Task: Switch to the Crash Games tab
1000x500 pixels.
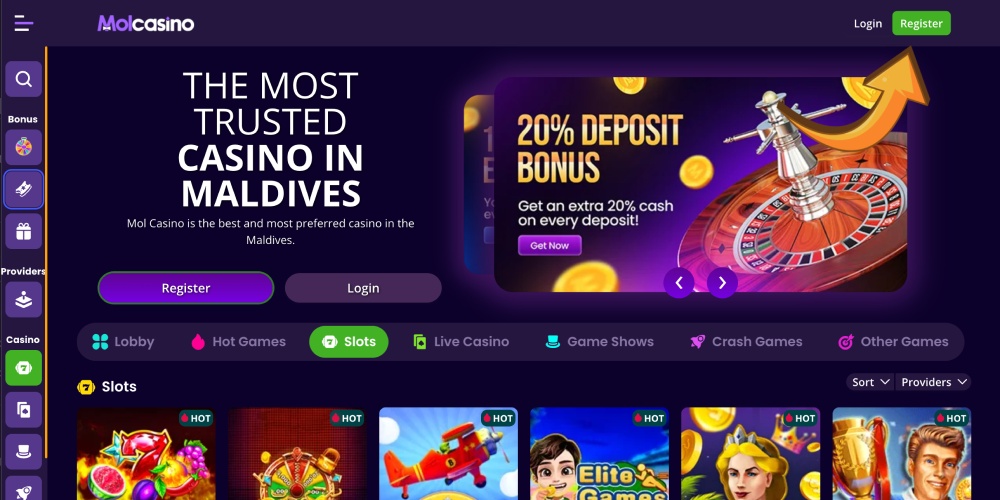Action: [746, 342]
